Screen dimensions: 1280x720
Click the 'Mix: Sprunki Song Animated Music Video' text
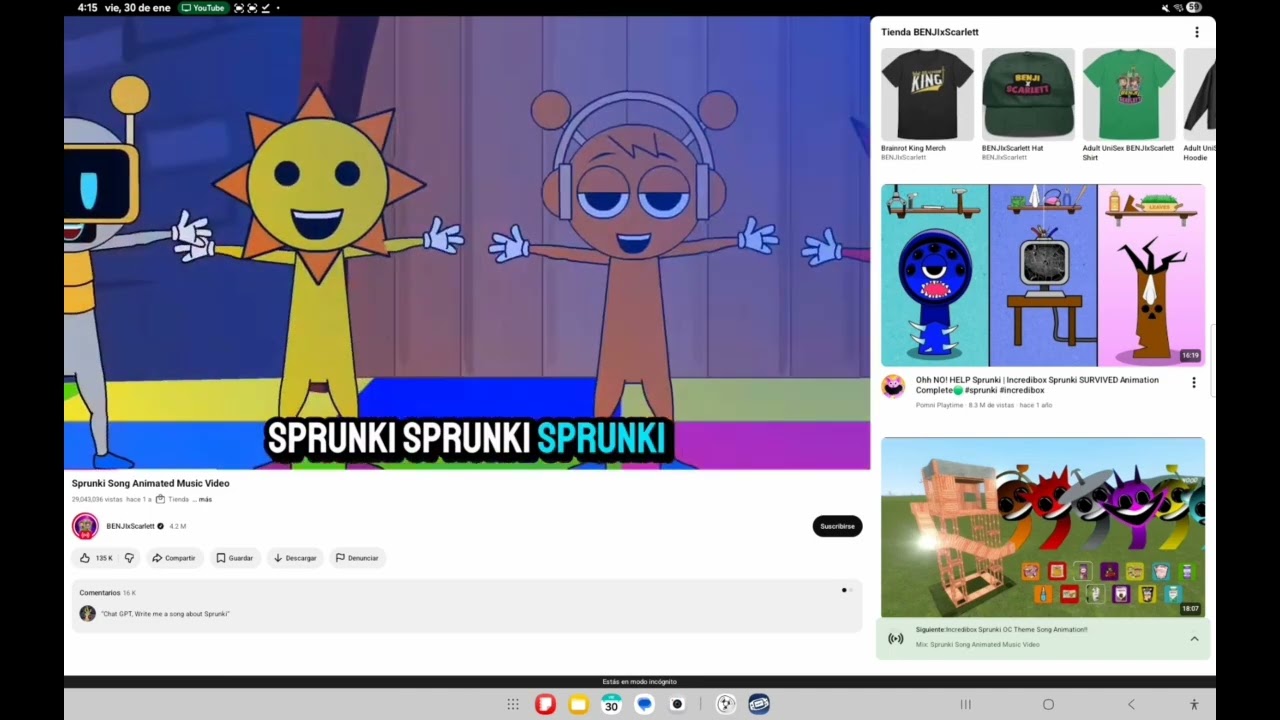tap(978, 644)
